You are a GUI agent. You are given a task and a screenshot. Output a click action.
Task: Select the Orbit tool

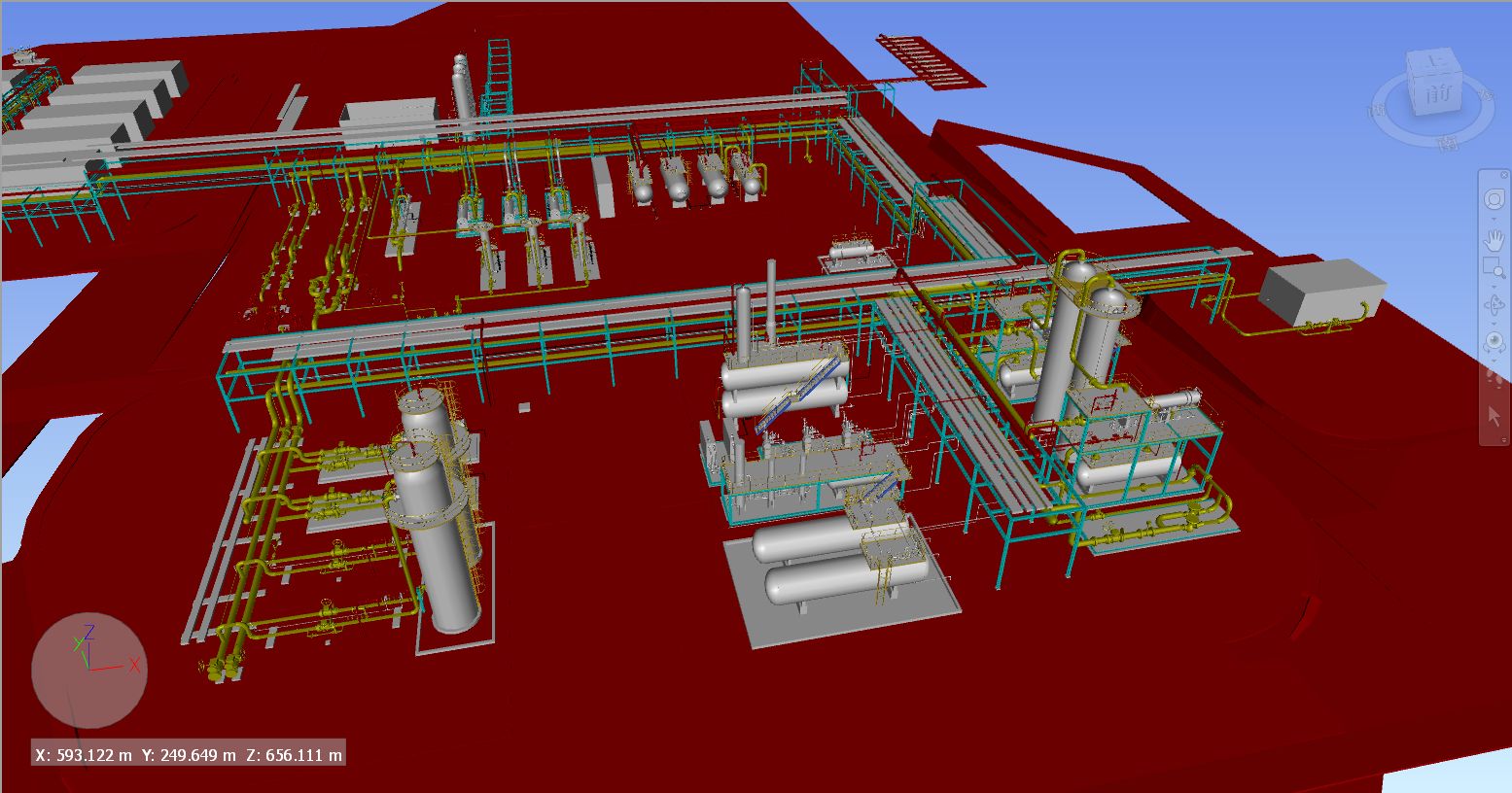tap(1494, 305)
